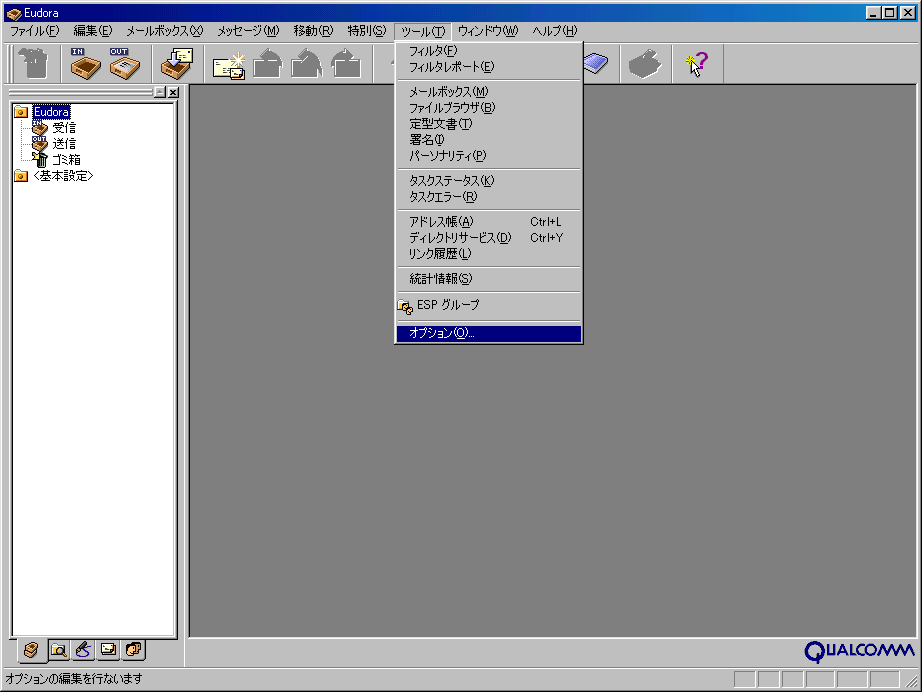Close the mailbox side panel

[173, 92]
